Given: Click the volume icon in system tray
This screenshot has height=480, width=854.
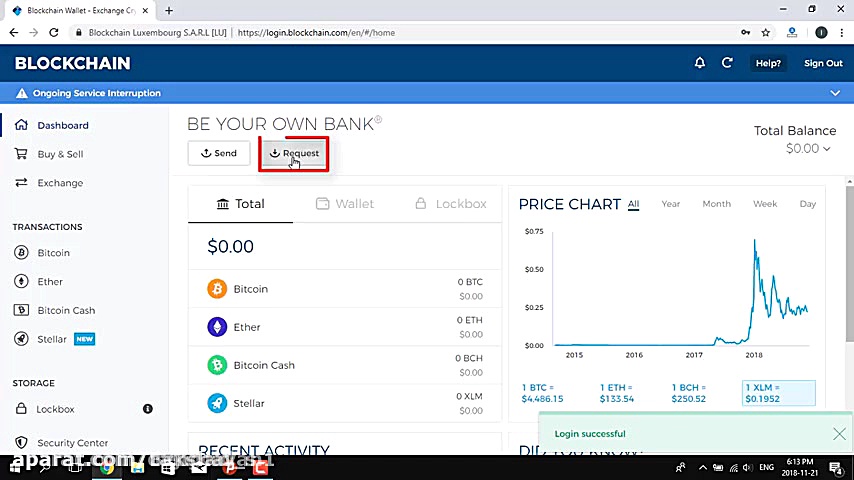Looking at the screenshot, I should pos(747,467).
